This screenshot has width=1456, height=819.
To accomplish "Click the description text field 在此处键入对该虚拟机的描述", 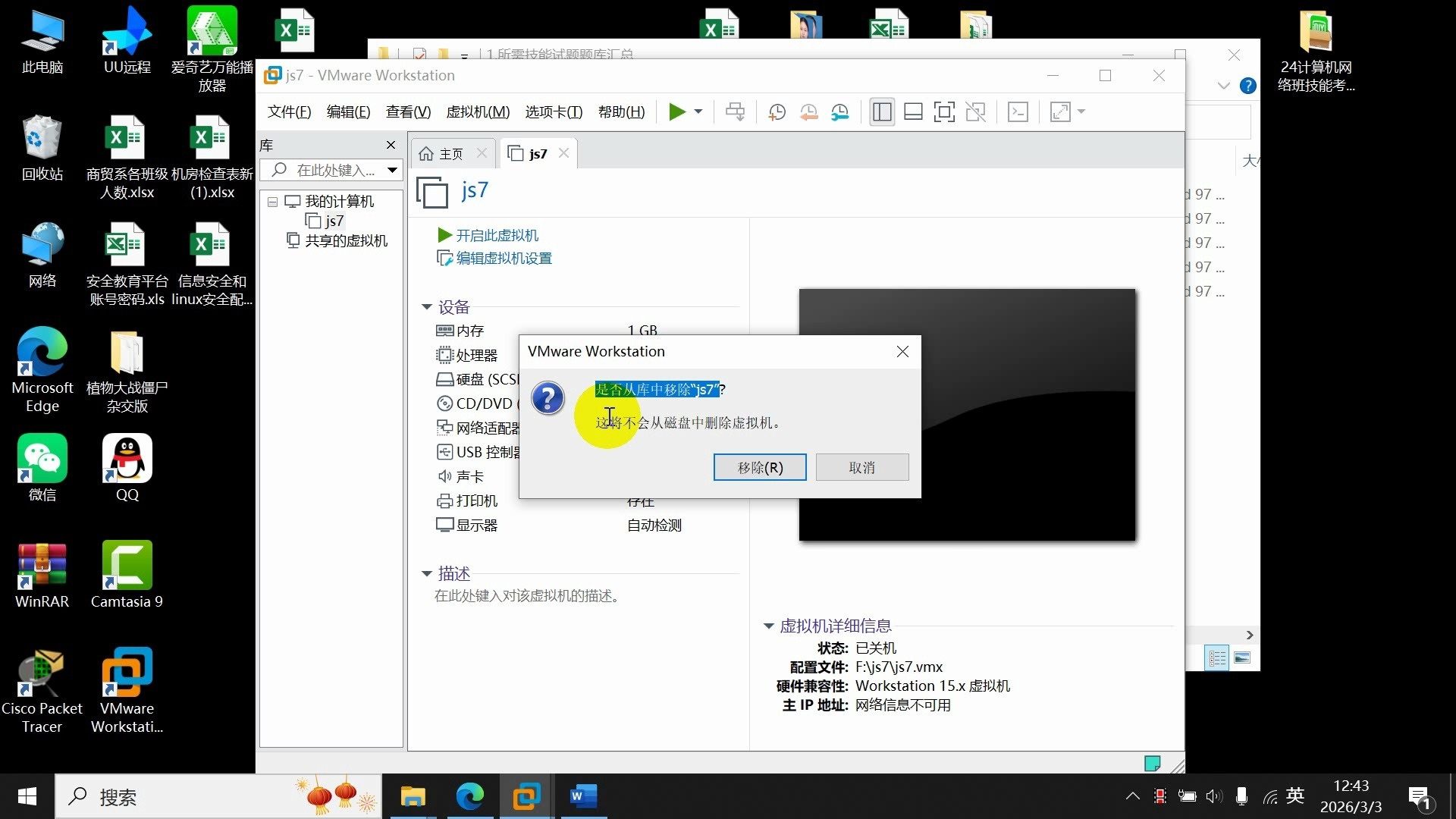I will (529, 596).
